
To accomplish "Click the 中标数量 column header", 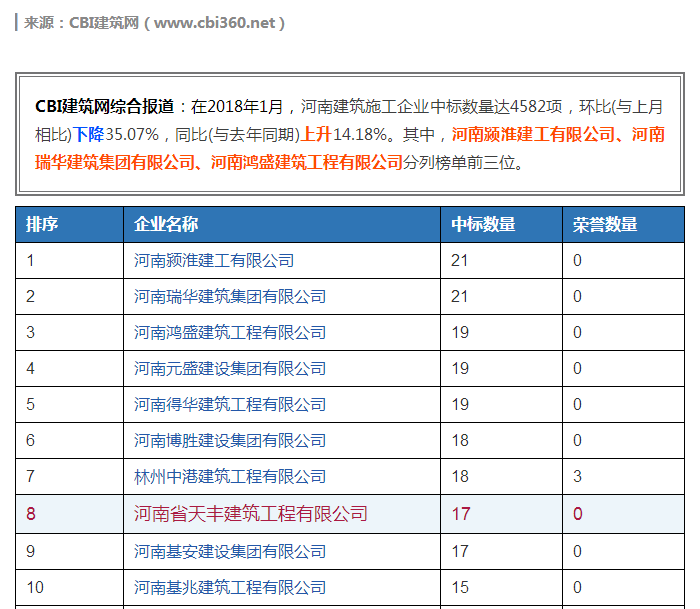I will pos(483,225).
